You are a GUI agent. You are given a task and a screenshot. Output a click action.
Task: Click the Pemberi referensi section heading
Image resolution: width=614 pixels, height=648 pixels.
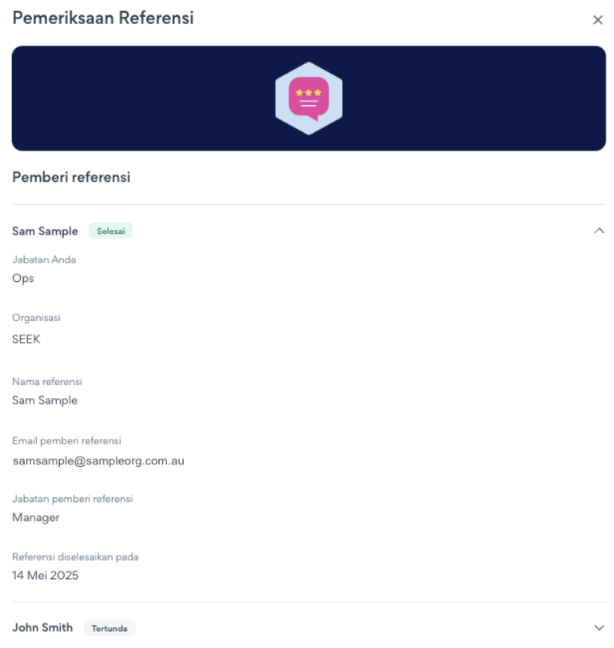point(71,178)
